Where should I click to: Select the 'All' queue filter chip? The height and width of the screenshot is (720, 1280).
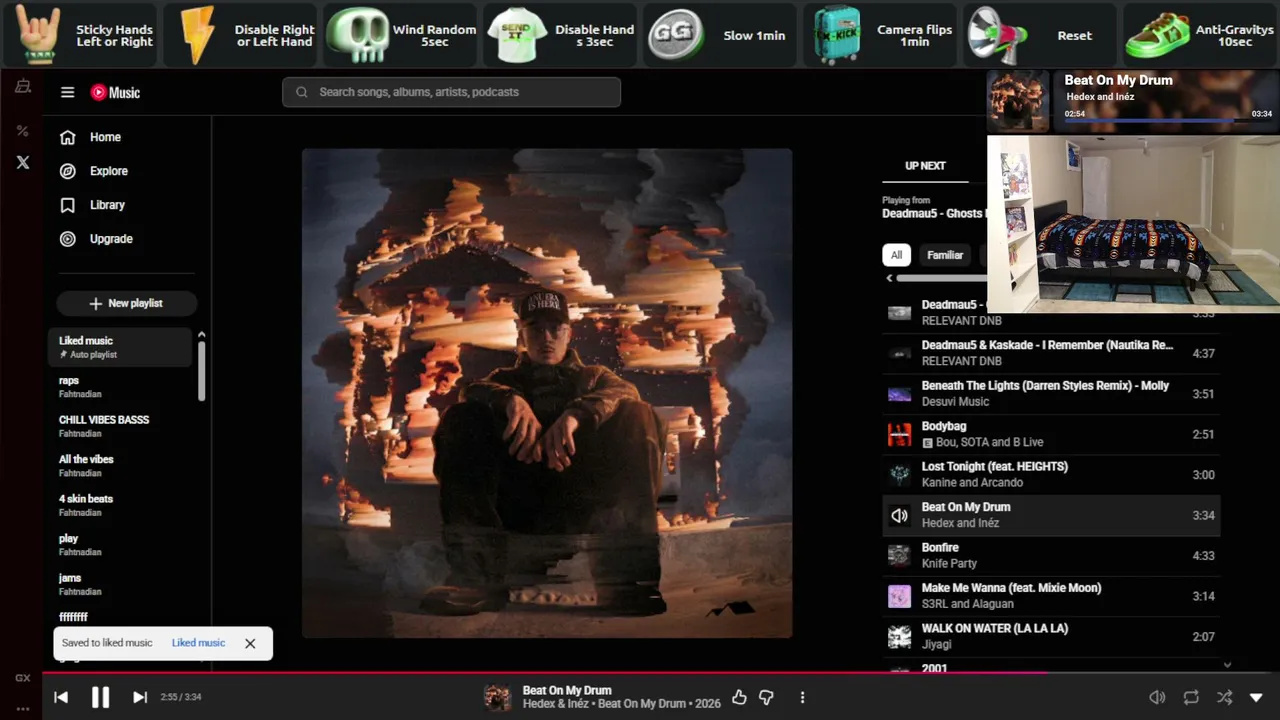pos(896,255)
